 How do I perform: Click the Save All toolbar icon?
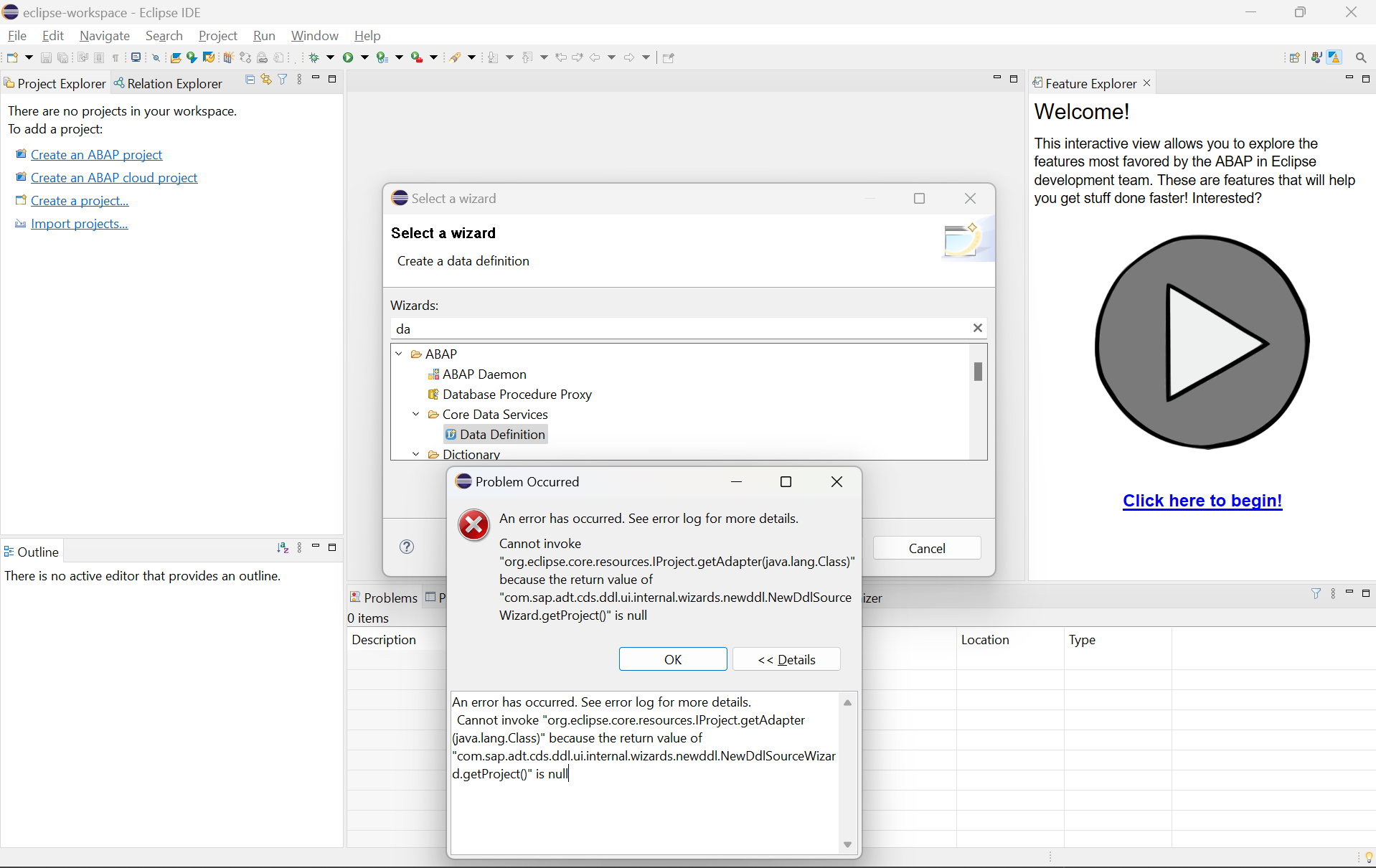(63, 57)
